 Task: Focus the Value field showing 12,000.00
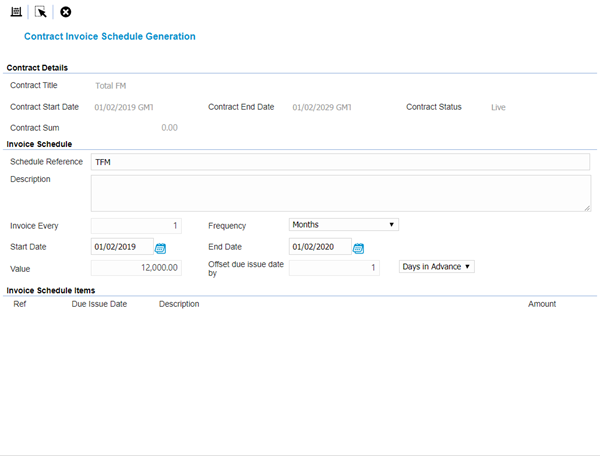tap(136, 268)
